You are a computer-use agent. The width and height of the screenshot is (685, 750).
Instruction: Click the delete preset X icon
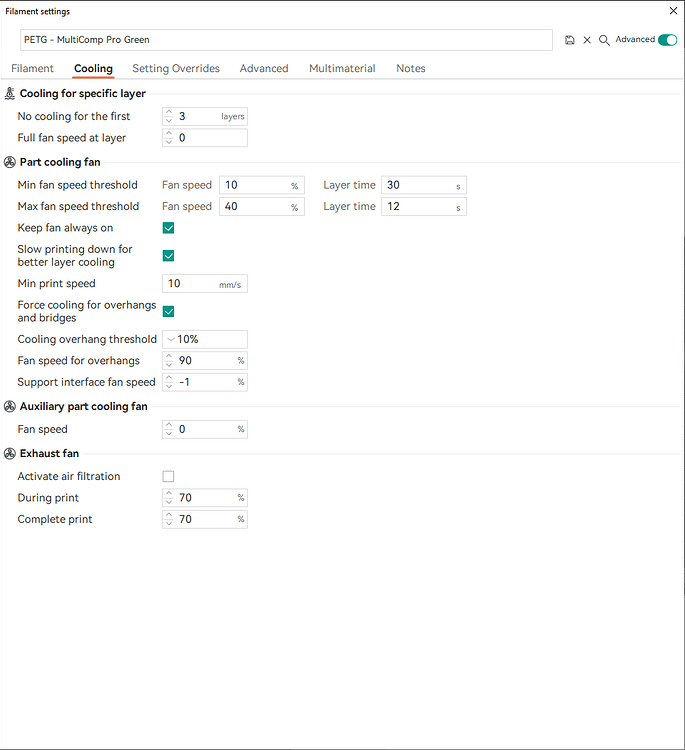tap(587, 40)
